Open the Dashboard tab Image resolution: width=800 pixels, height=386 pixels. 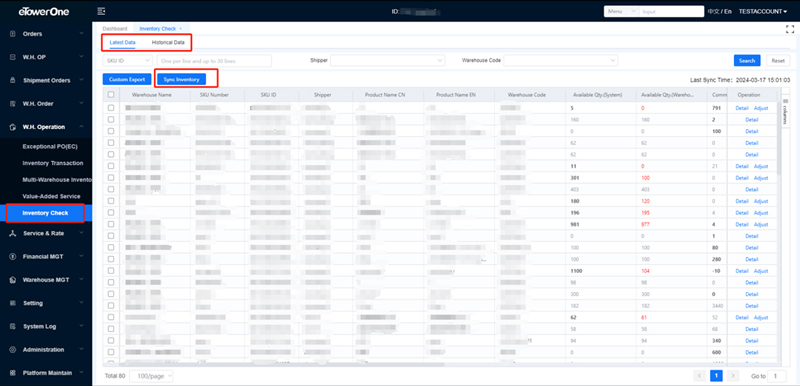[115, 29]
